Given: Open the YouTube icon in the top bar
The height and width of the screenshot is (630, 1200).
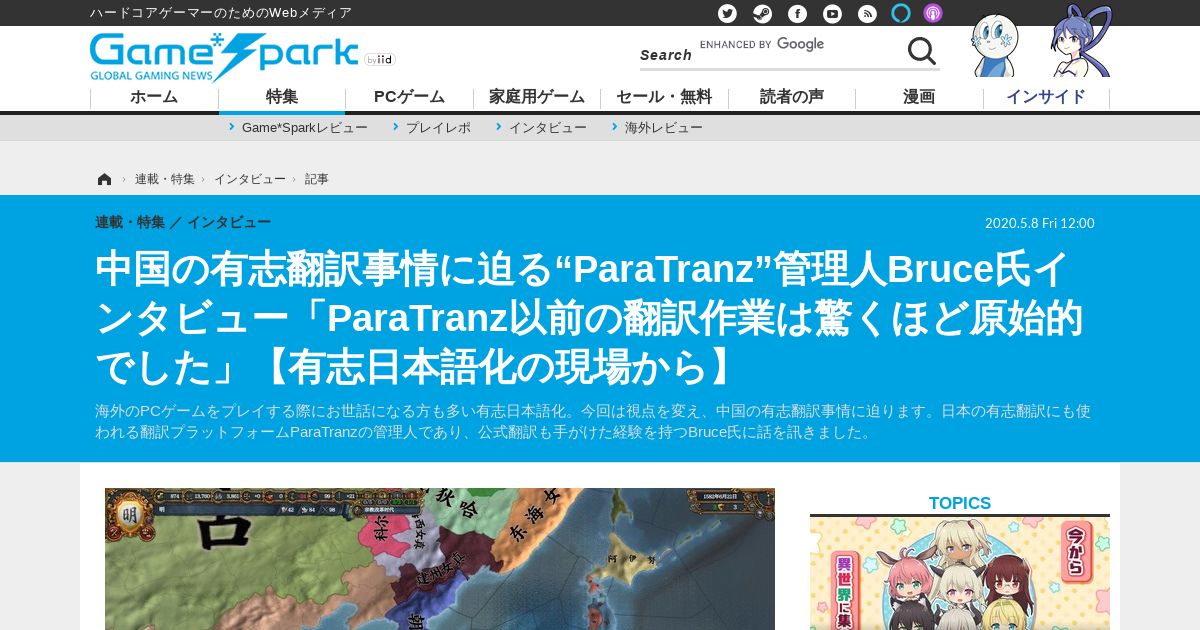Looking at the screenshot, I should click(x=832, y=13).
